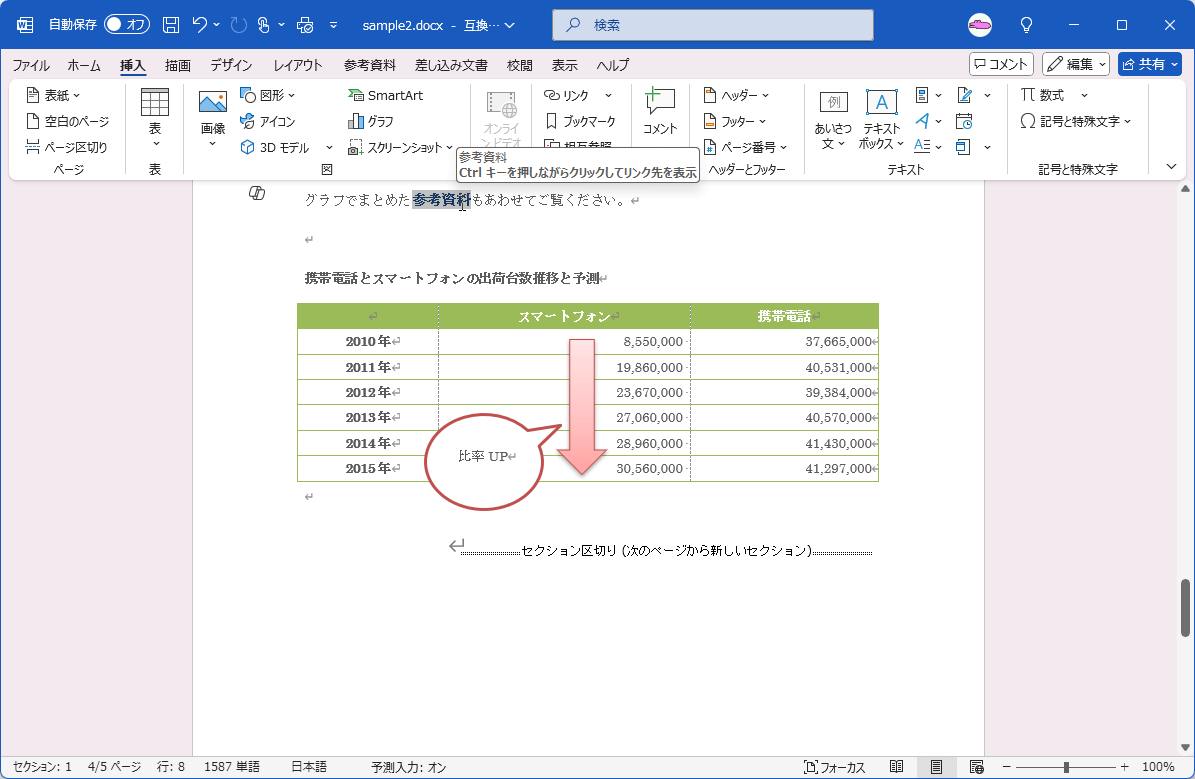
Task: Open the フッター footer gallery
Action: 735,121
